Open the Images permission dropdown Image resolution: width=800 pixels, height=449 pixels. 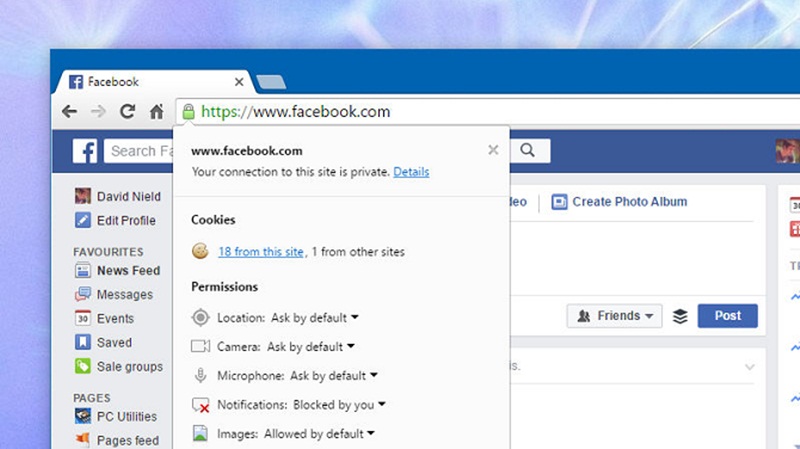[319, 434]
